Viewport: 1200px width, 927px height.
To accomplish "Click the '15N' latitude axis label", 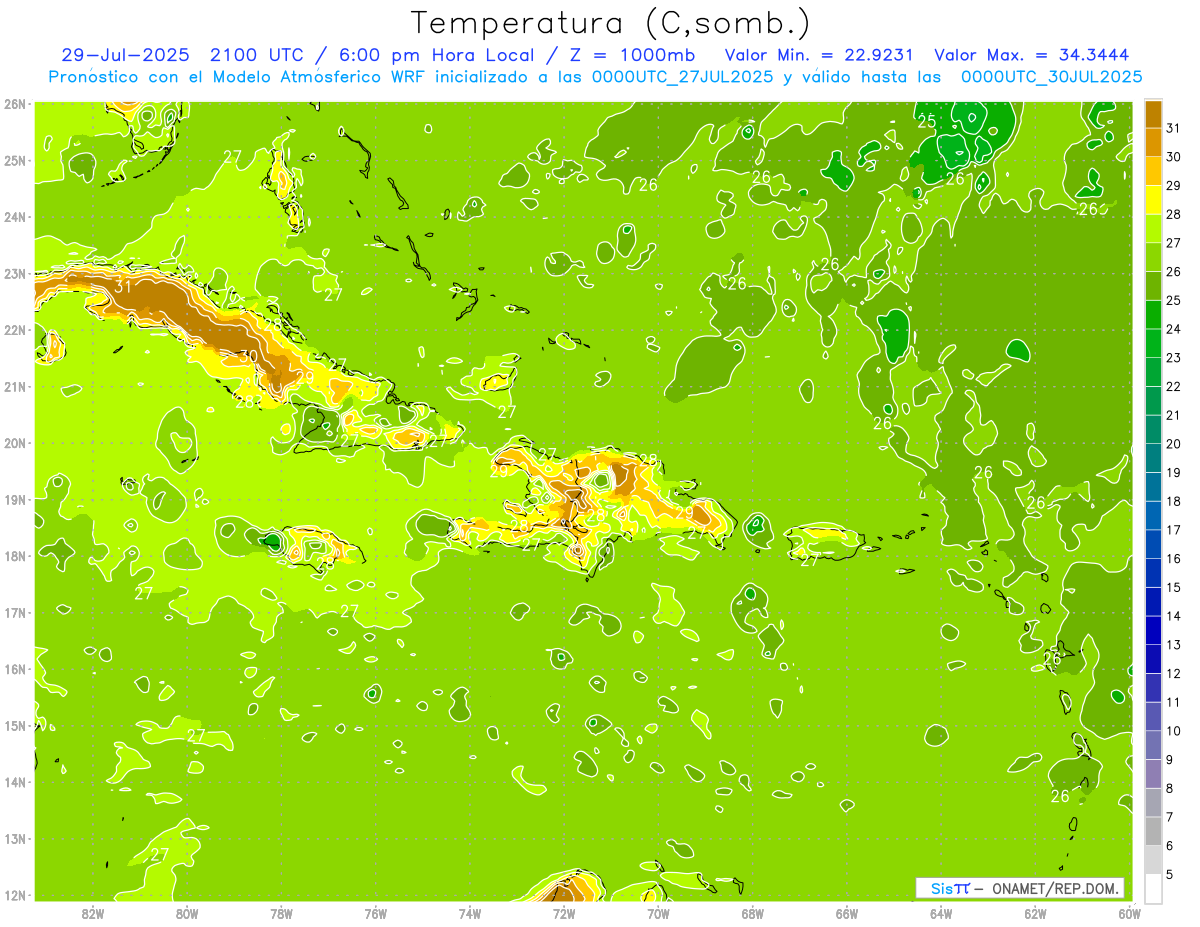I will point(15,725).
